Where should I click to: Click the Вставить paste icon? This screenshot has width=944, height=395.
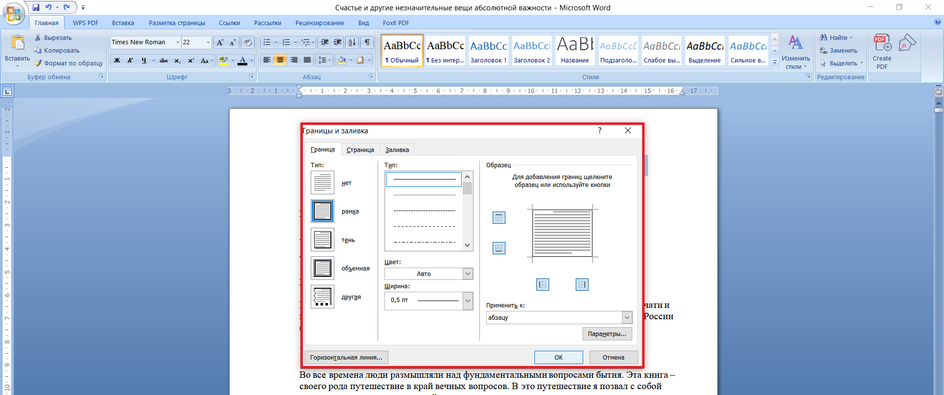click(x=17, y=43)
